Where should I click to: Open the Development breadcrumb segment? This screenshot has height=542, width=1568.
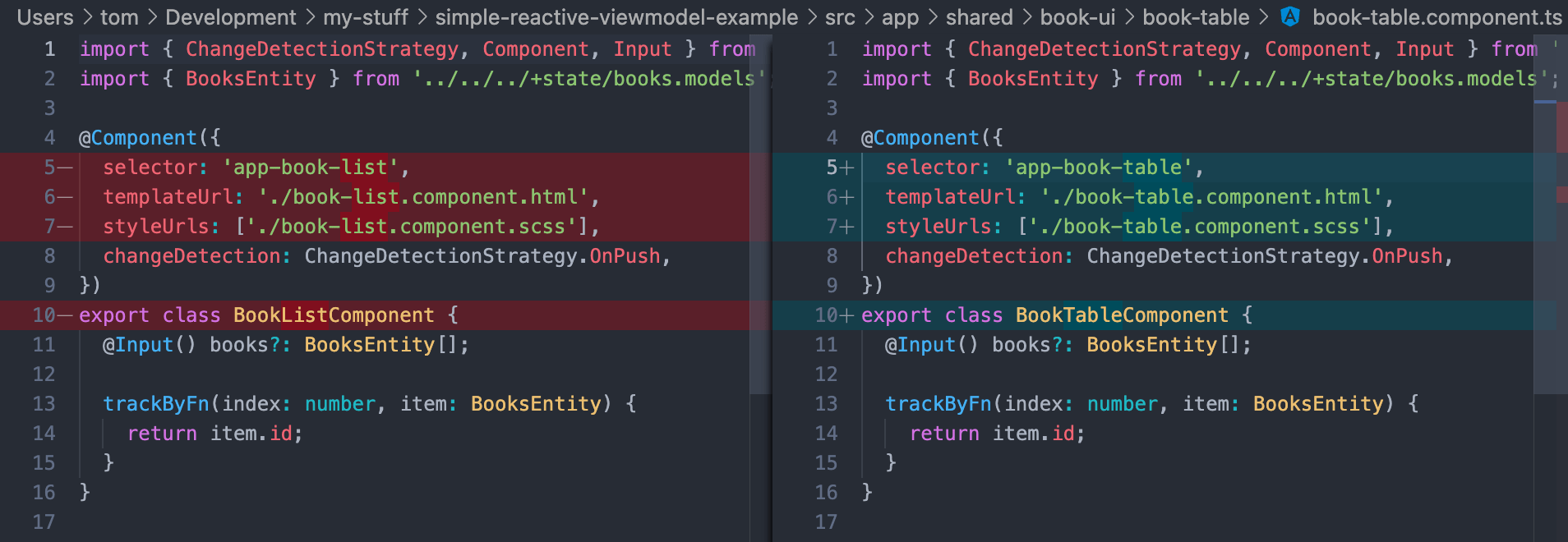click(x=231, y=17)
